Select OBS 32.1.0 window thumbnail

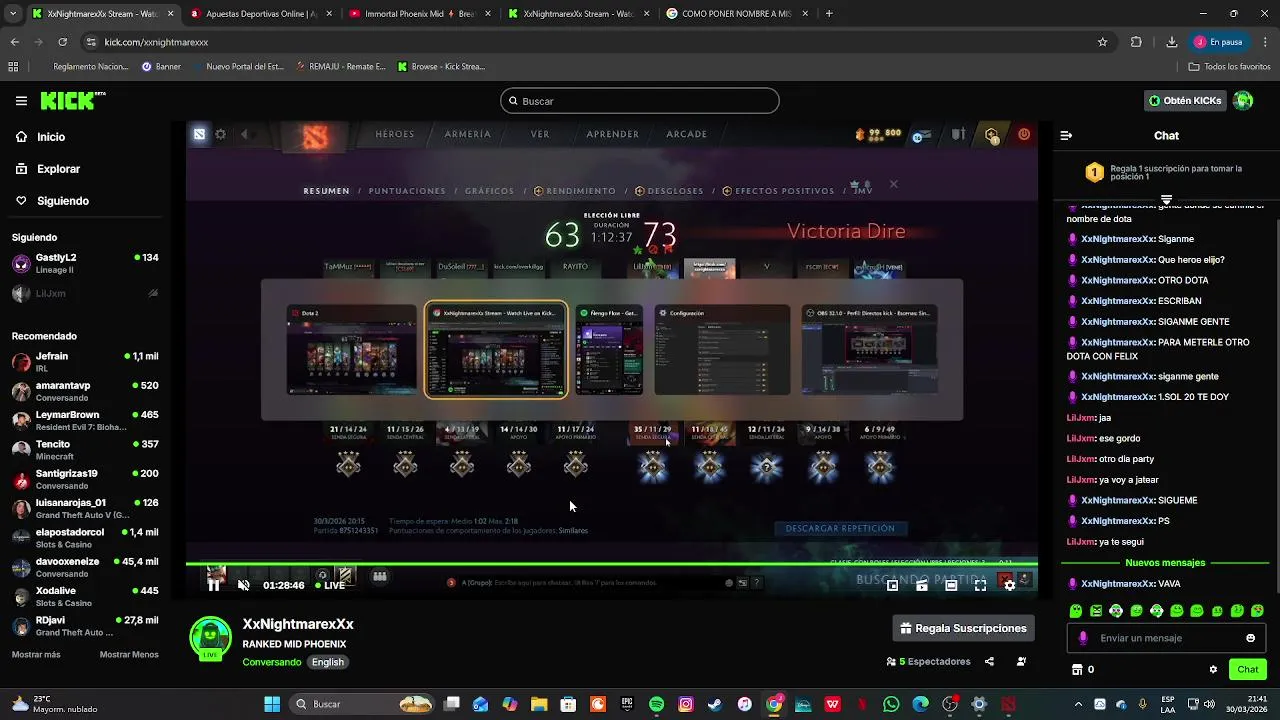coord(869,350)
